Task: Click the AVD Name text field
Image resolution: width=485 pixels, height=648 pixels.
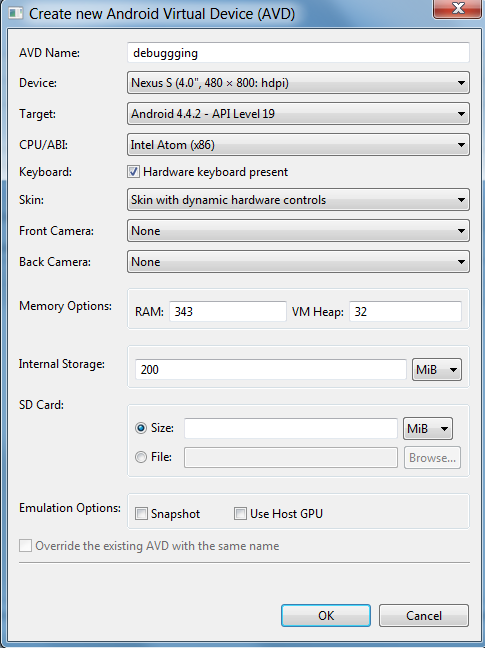Action: [298, 52]
